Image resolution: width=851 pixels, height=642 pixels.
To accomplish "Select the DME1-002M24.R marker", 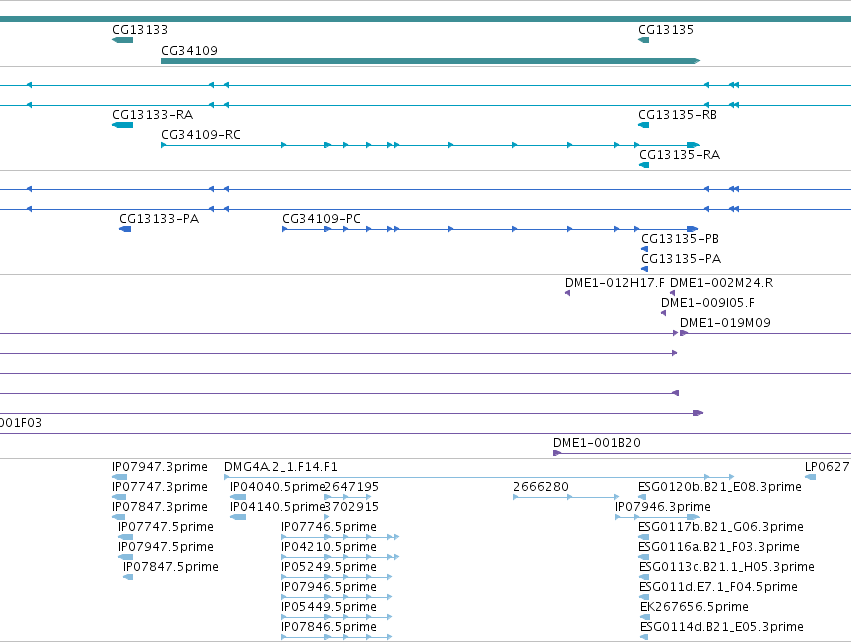I will [x=672, y=293].
